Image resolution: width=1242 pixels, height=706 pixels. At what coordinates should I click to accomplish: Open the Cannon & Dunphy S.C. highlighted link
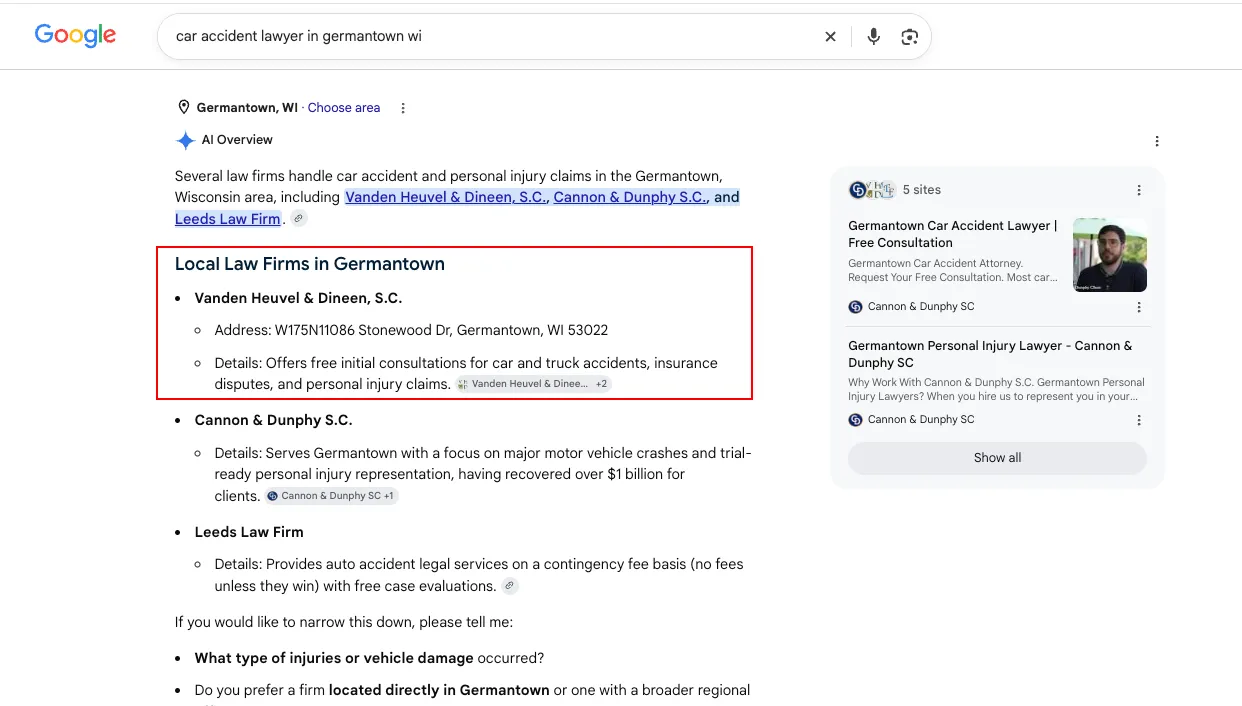[x=631, y=197]
